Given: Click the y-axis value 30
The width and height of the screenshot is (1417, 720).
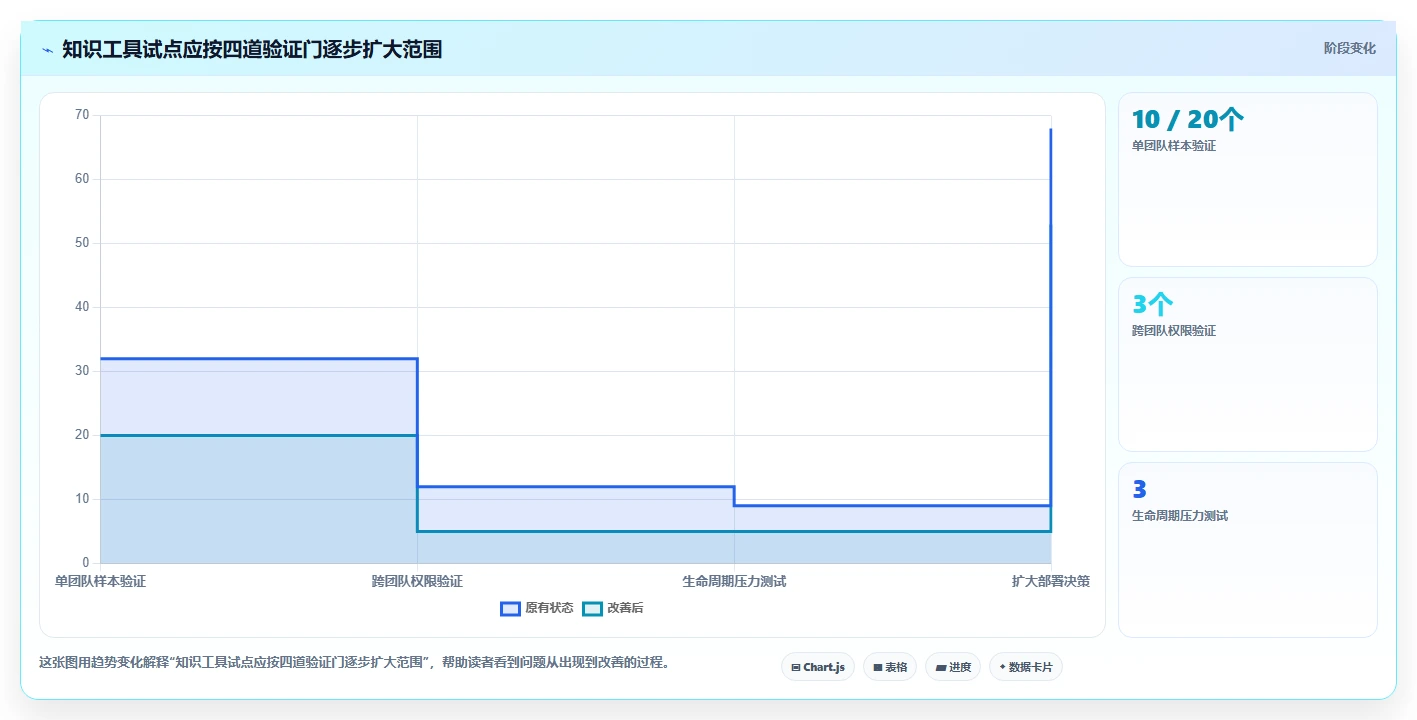Looking at the screenshot, I should 82,371.
